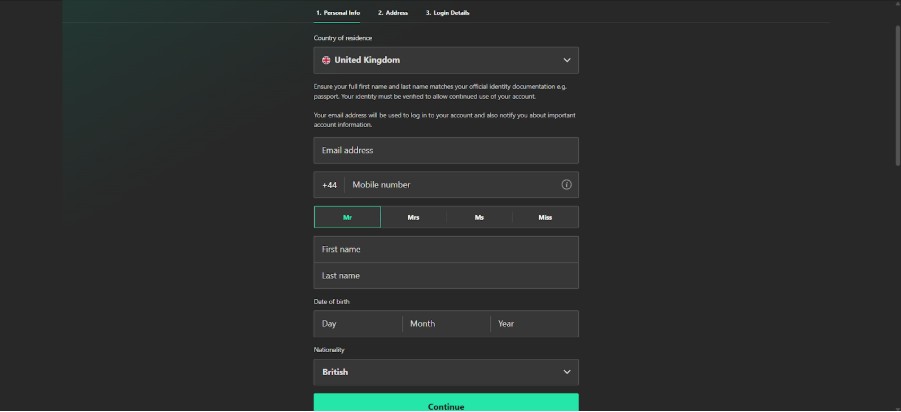Go to the Address step tab
Image resolution: width=901 pixels, height=412 pixels.
[393, 13]
